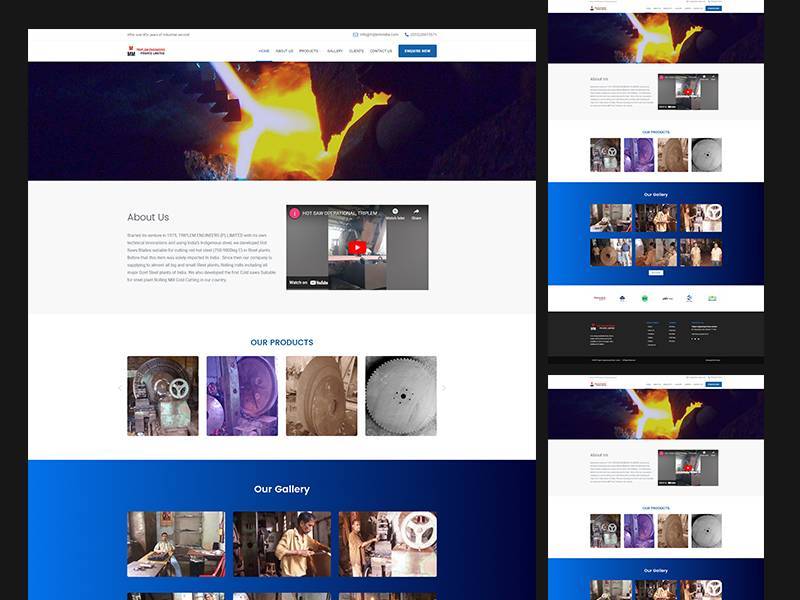The height and width of the screenshot is (600, 800).
Task: Open the large product image with green handwheel machine
Action: tap(163, 396)
